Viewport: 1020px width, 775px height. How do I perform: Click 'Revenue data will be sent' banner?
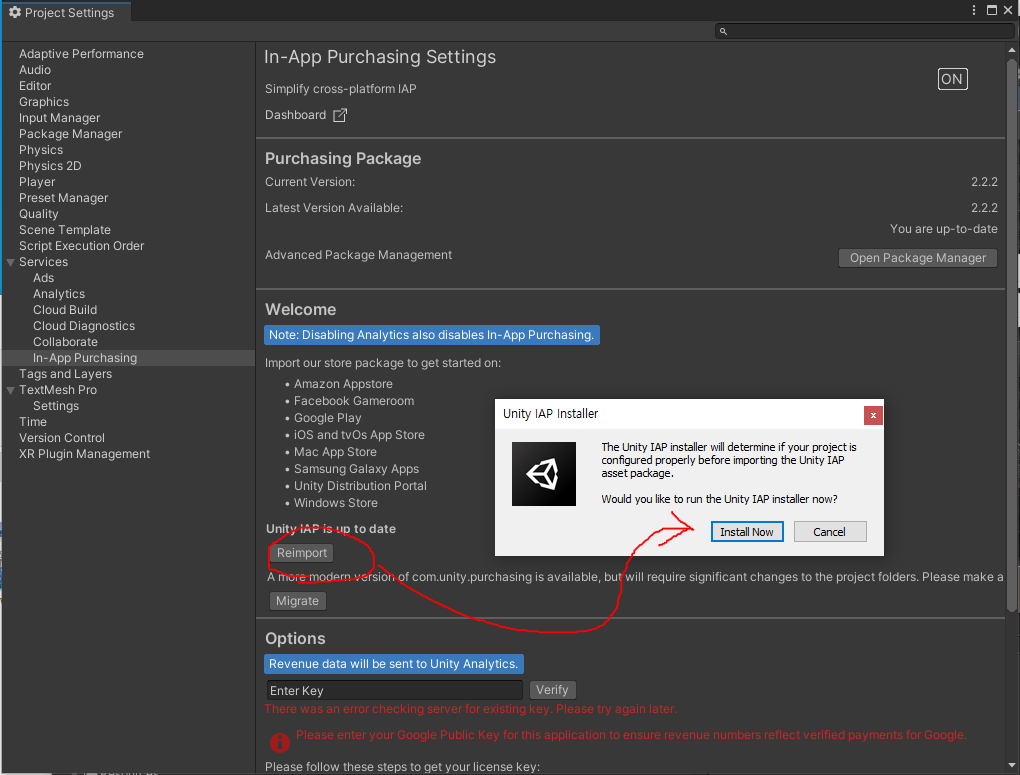click(394, 664)
